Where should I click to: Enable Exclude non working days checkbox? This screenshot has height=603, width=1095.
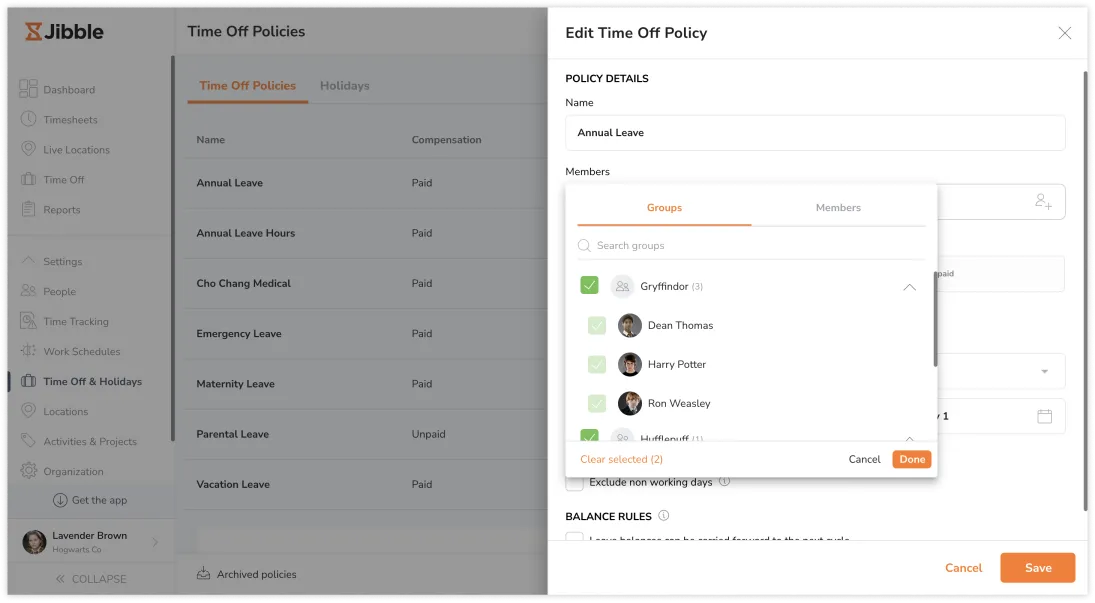click(x=574, y=483)
